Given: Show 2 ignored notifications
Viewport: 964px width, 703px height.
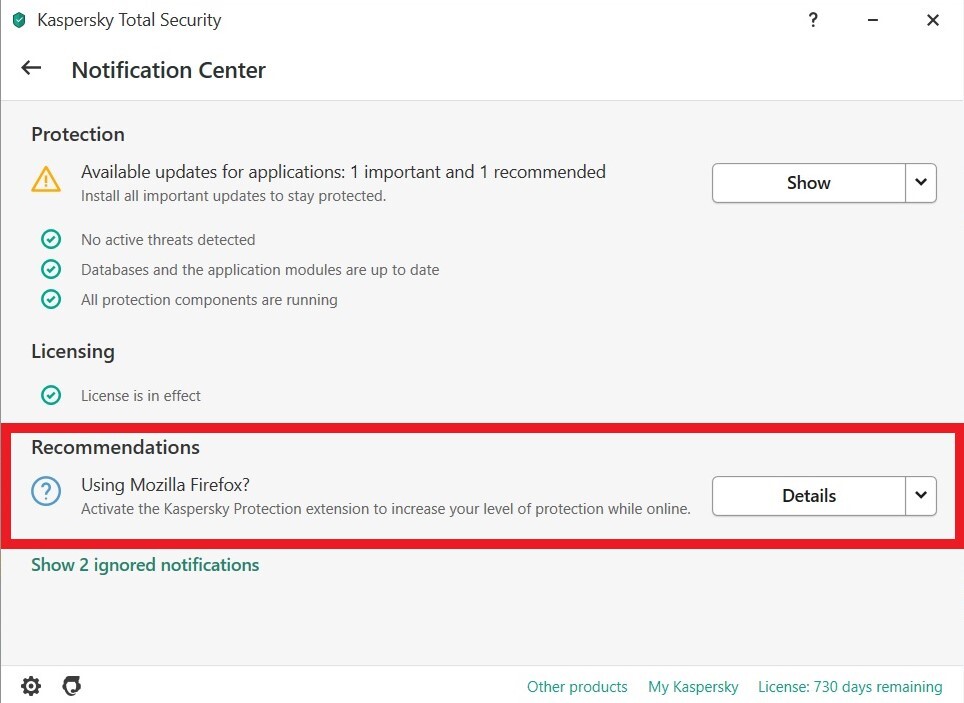Looking at the screenshot, I should click(x=145, y=565).
